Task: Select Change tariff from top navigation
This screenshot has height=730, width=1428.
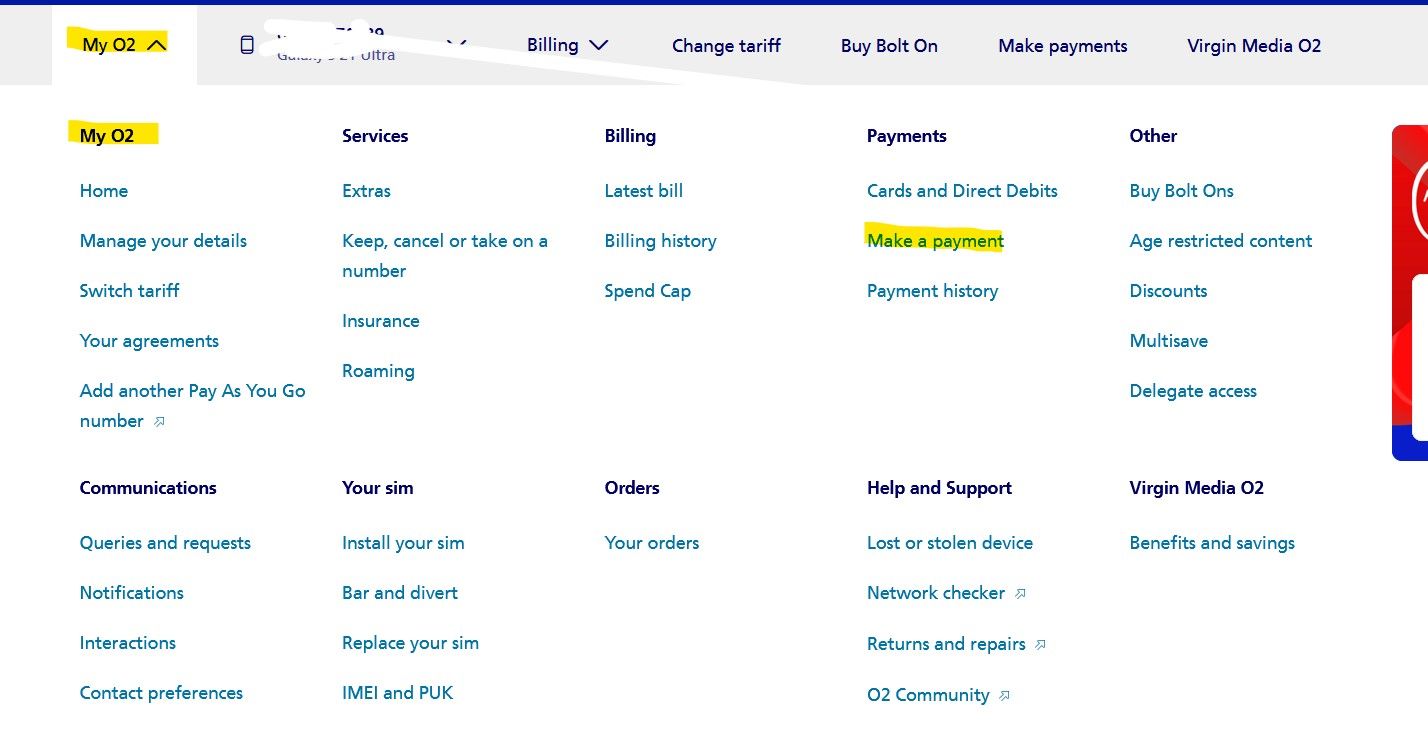Action: (x=726, y=46)
